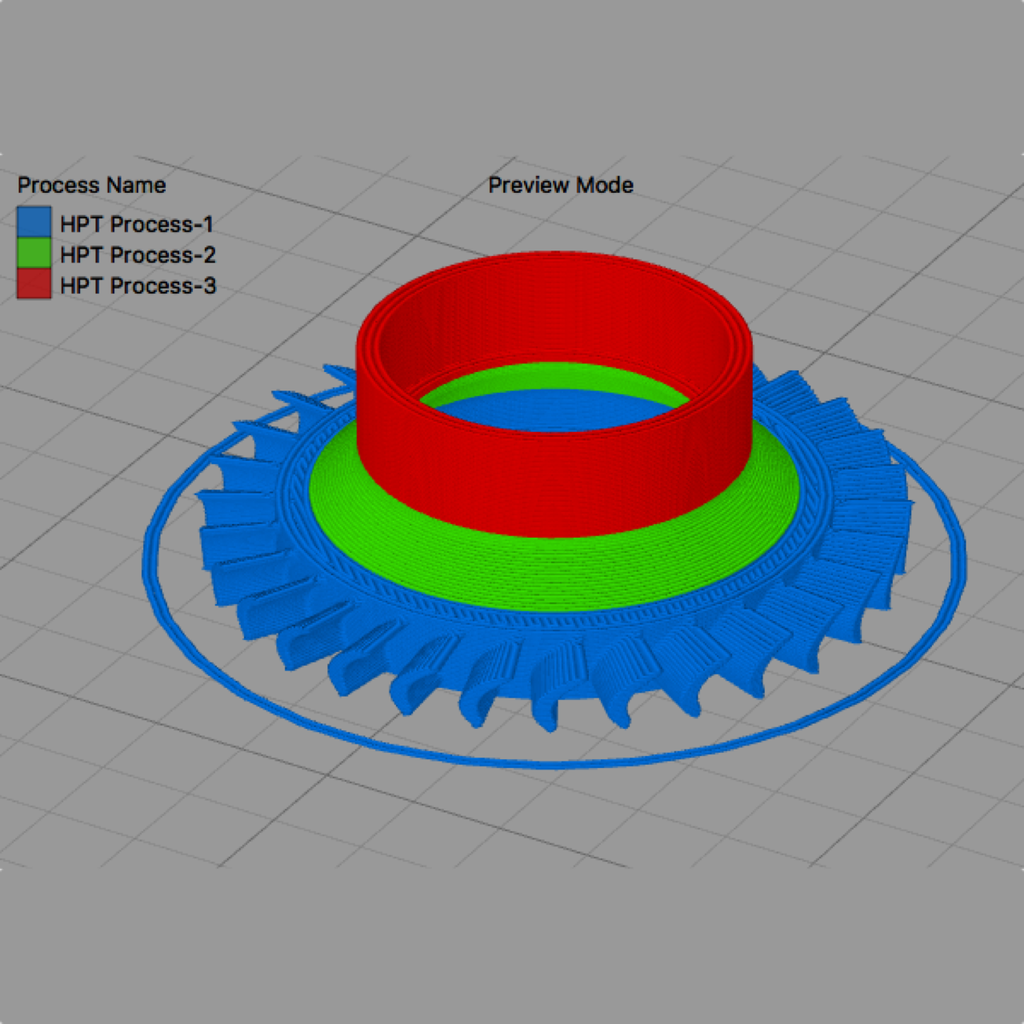Click the green HPT Process-2 color swatch
This screenshot has height=1024, width=1024.
[34, 254]
